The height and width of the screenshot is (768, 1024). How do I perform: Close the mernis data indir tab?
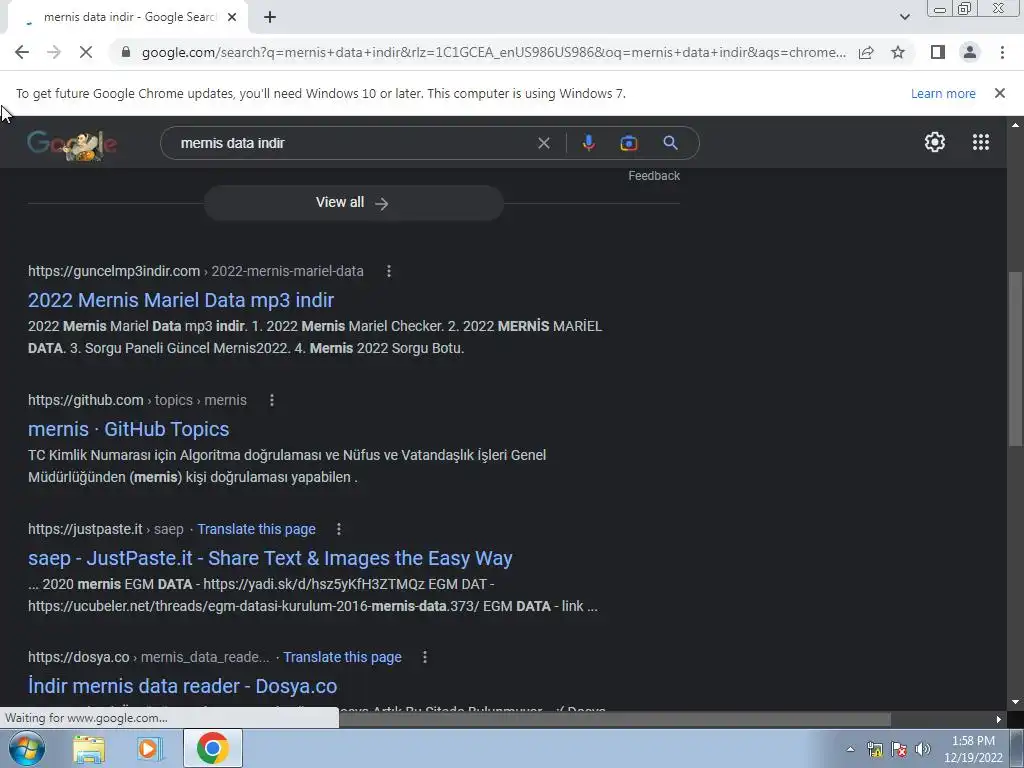pos(232,17)
